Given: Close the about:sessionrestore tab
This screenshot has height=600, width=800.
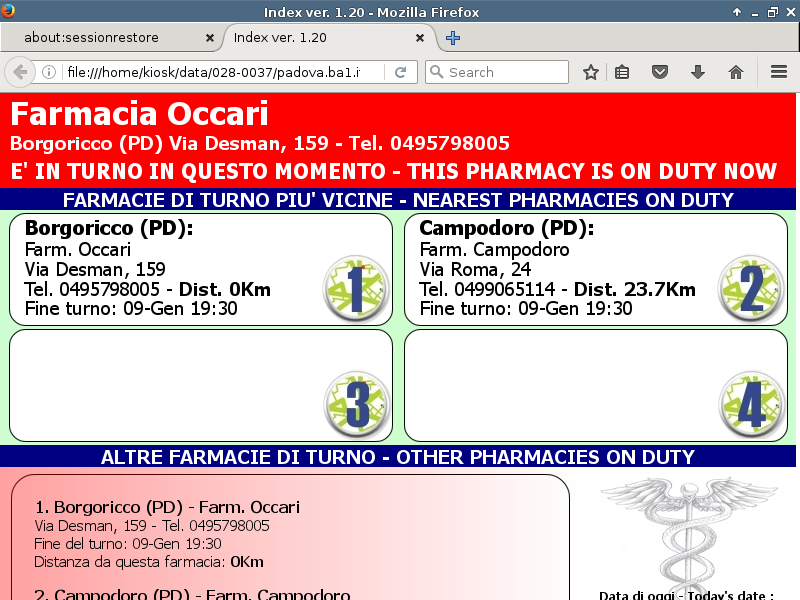Looking at the screenshot, I should [x=210, y=38].
